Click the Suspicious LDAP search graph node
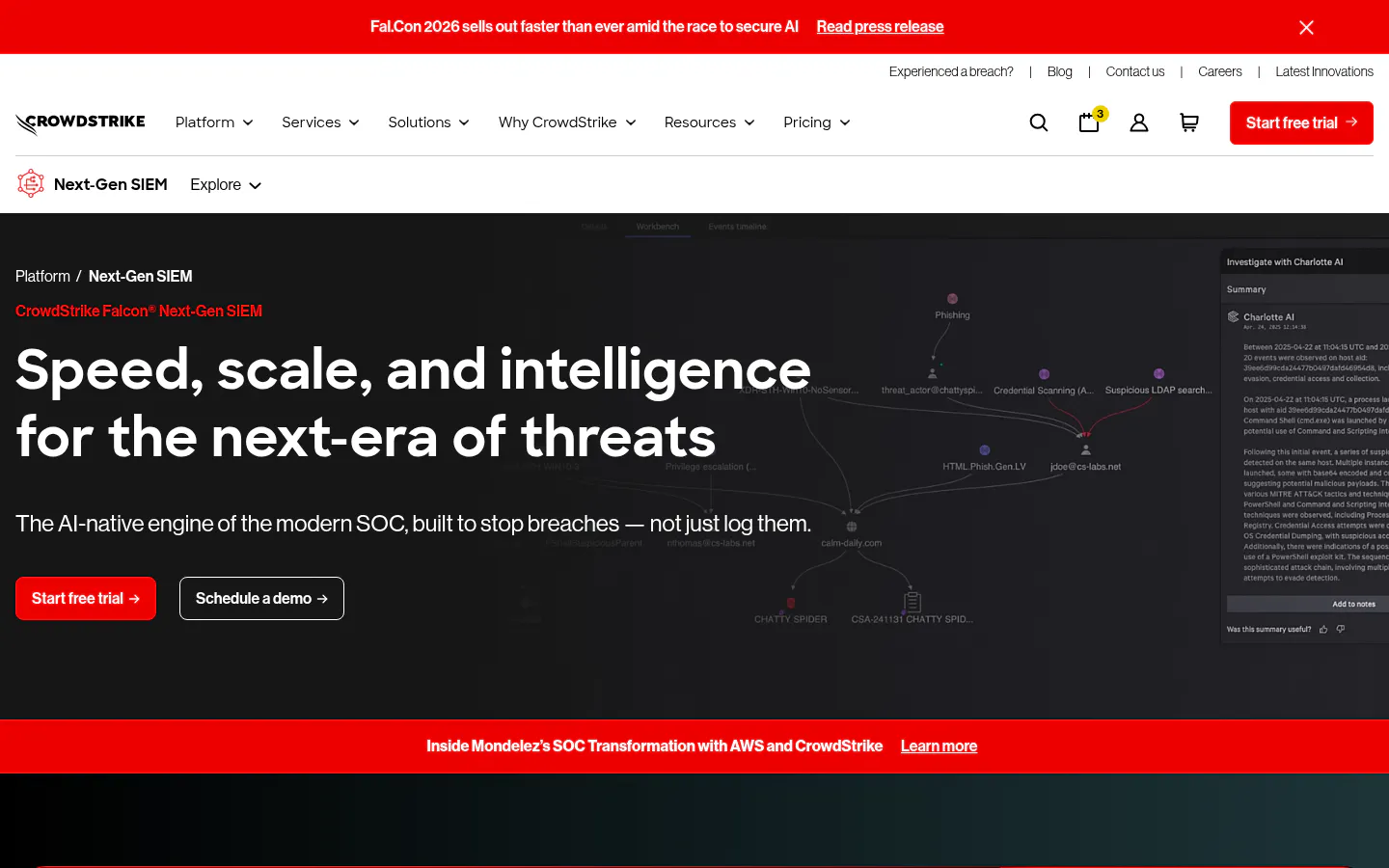 [x=1158, y=382]
